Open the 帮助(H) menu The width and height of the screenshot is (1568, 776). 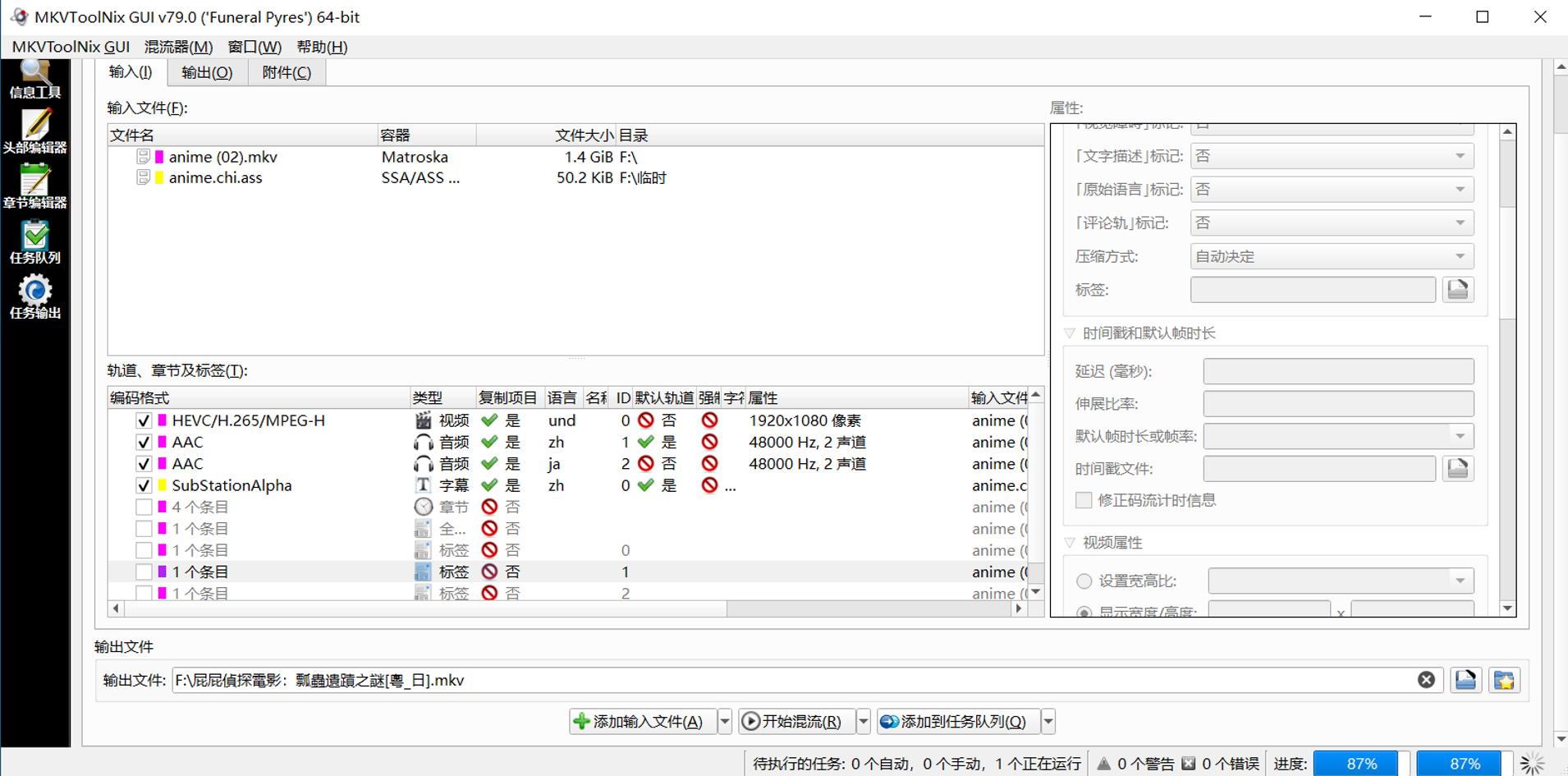coord(322,47)
